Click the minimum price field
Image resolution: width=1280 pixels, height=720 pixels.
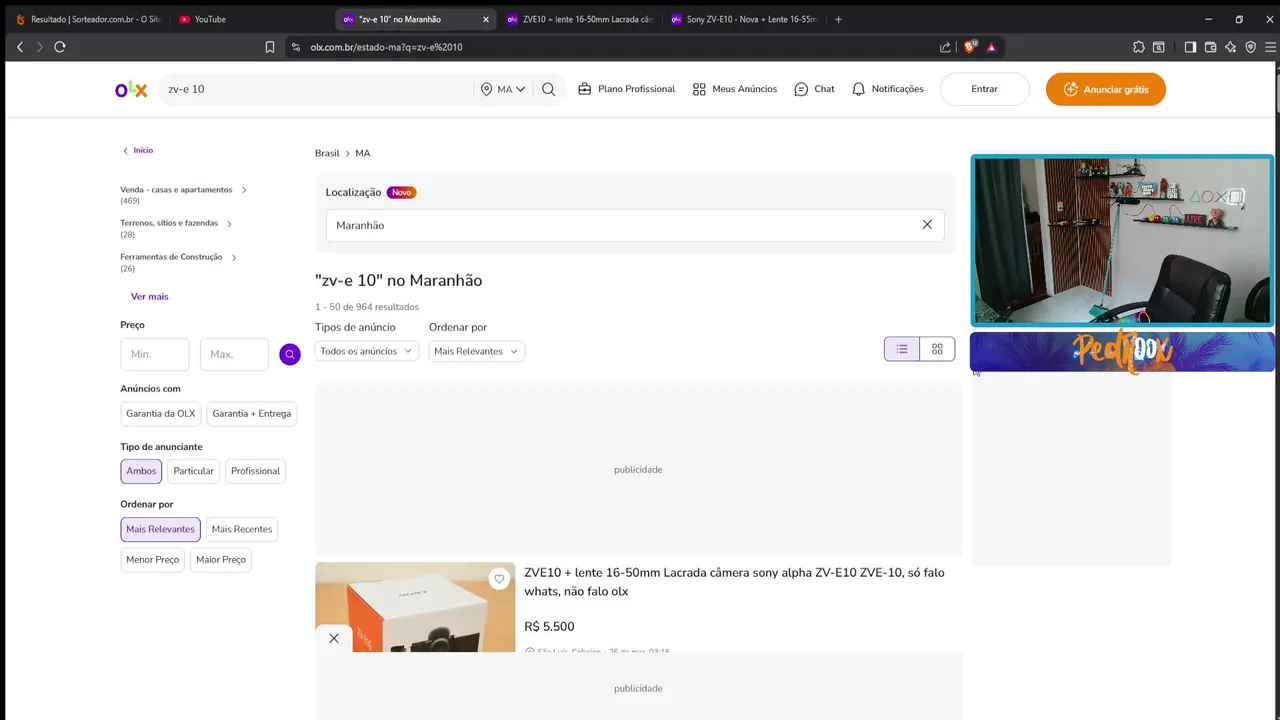(x=155, y=354)
